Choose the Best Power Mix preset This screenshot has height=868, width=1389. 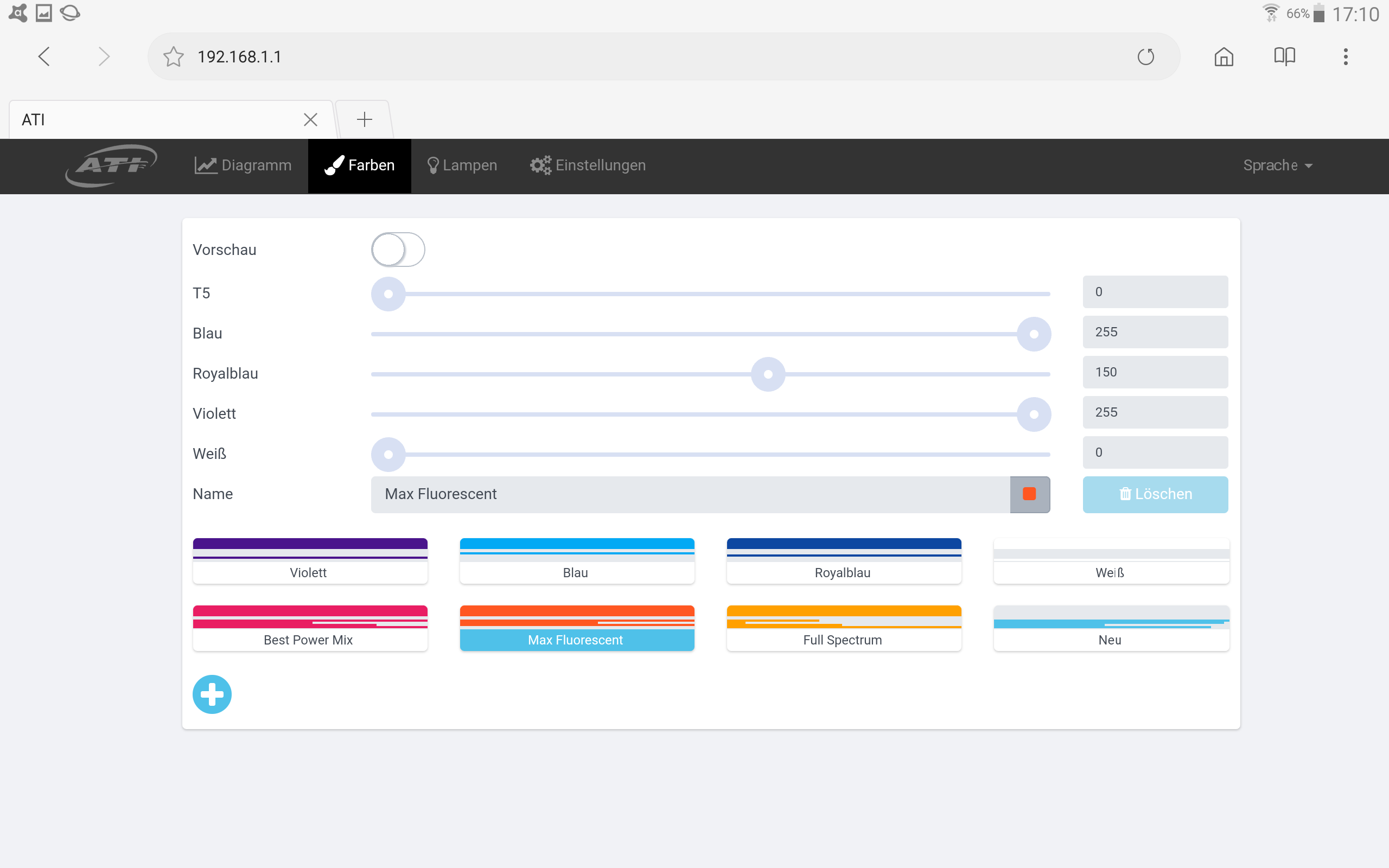coord(310,628)
